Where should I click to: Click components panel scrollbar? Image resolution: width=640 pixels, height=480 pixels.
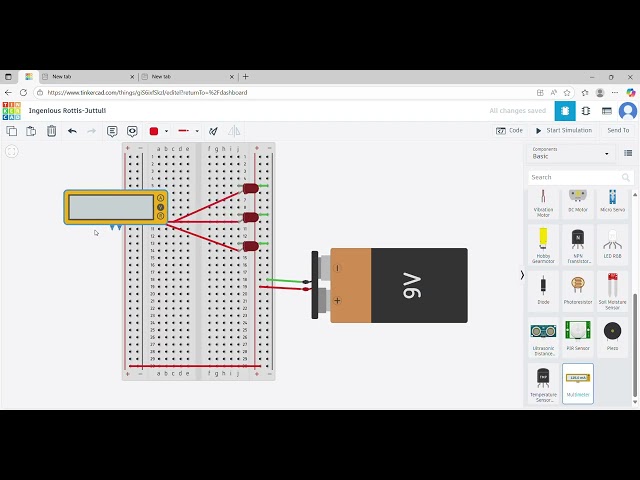point(635,345)
